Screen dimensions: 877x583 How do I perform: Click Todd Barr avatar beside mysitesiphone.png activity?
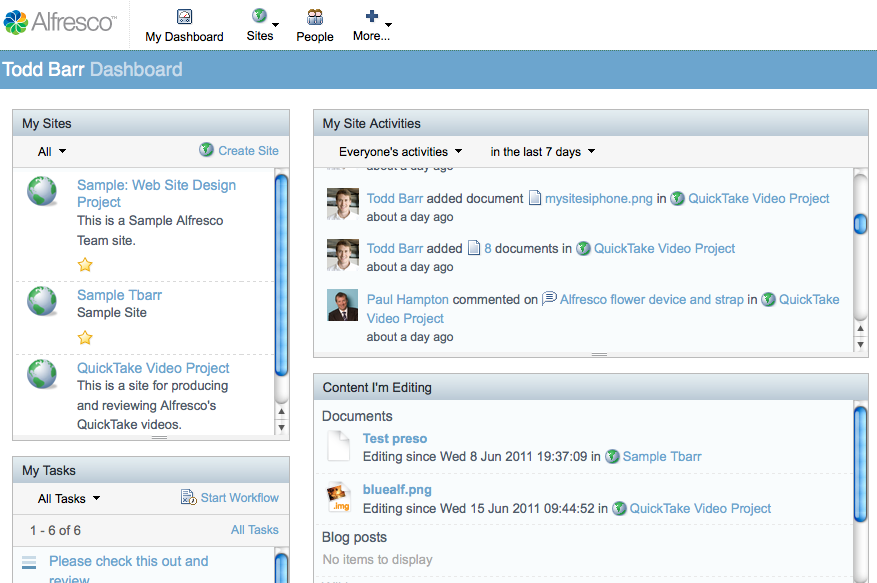pos(342,204)
